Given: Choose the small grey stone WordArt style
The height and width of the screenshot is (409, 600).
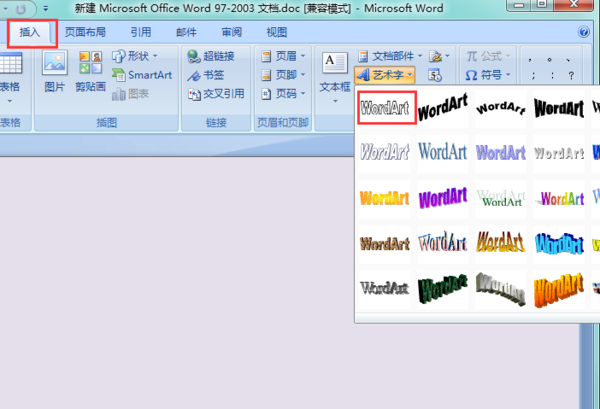Looking at the screenshot, I should [x=559, y=153].
